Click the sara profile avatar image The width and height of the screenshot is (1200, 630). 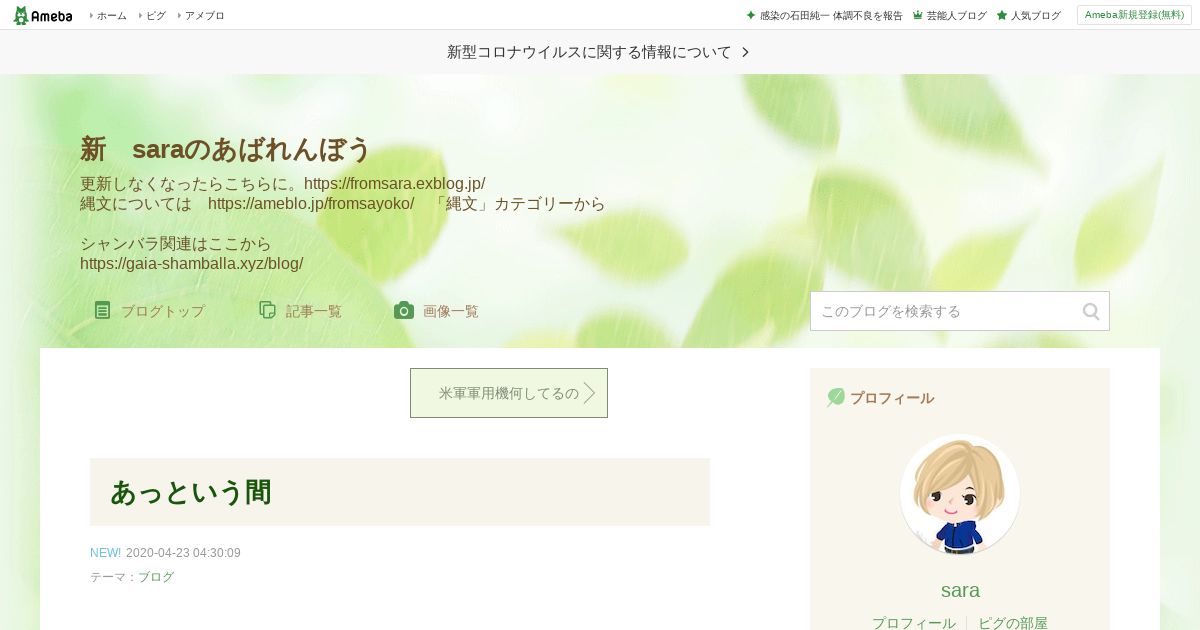pyautogui.click(x=960, y=494)
